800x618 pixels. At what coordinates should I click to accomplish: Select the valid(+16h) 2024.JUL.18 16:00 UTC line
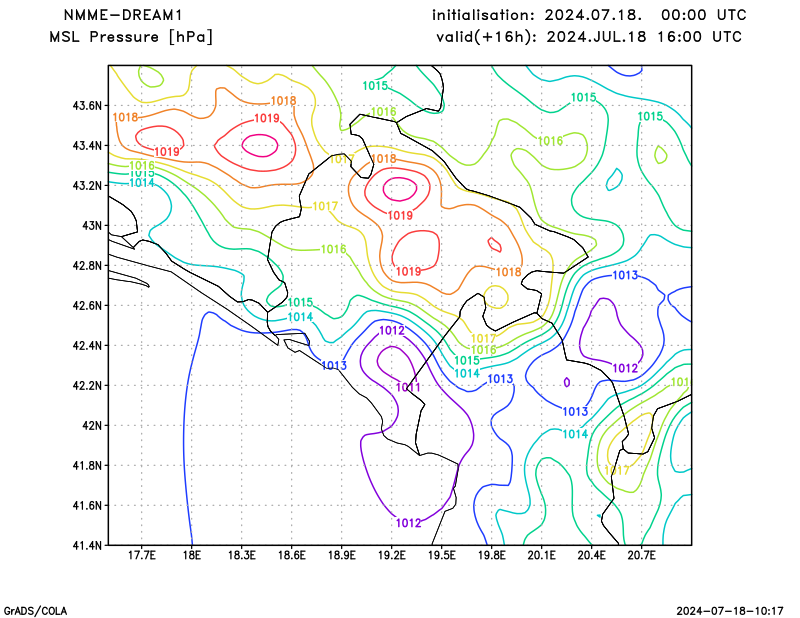click(x=589, y=37)
